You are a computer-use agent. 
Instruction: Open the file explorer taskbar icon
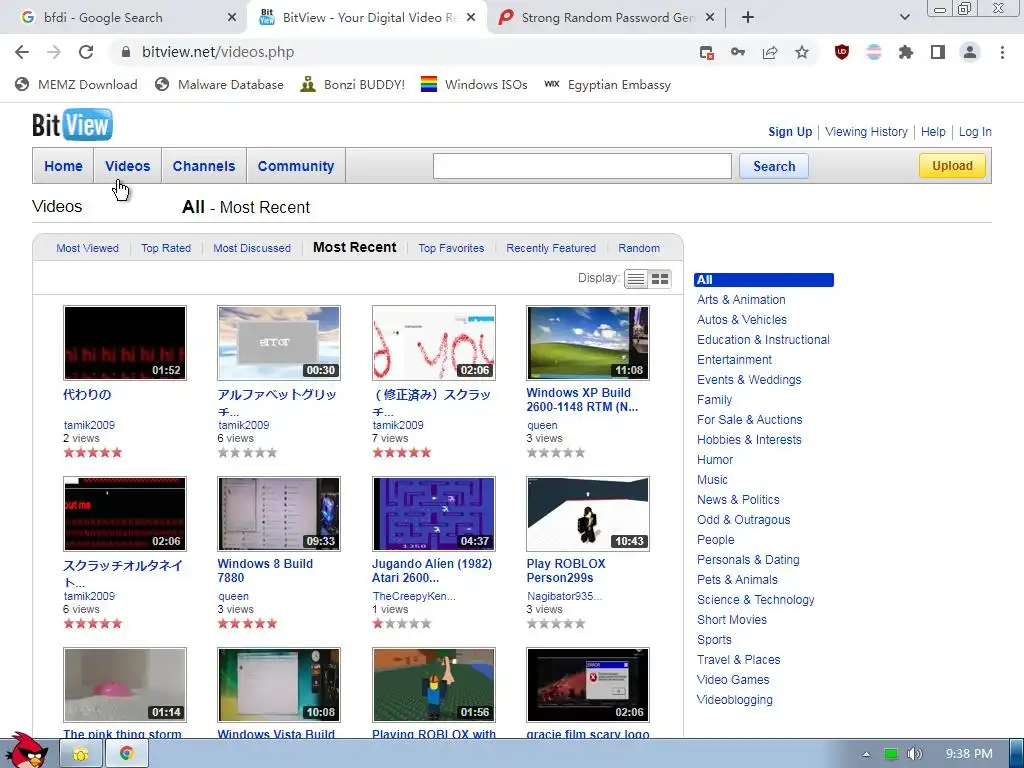(x=81, y=754)
